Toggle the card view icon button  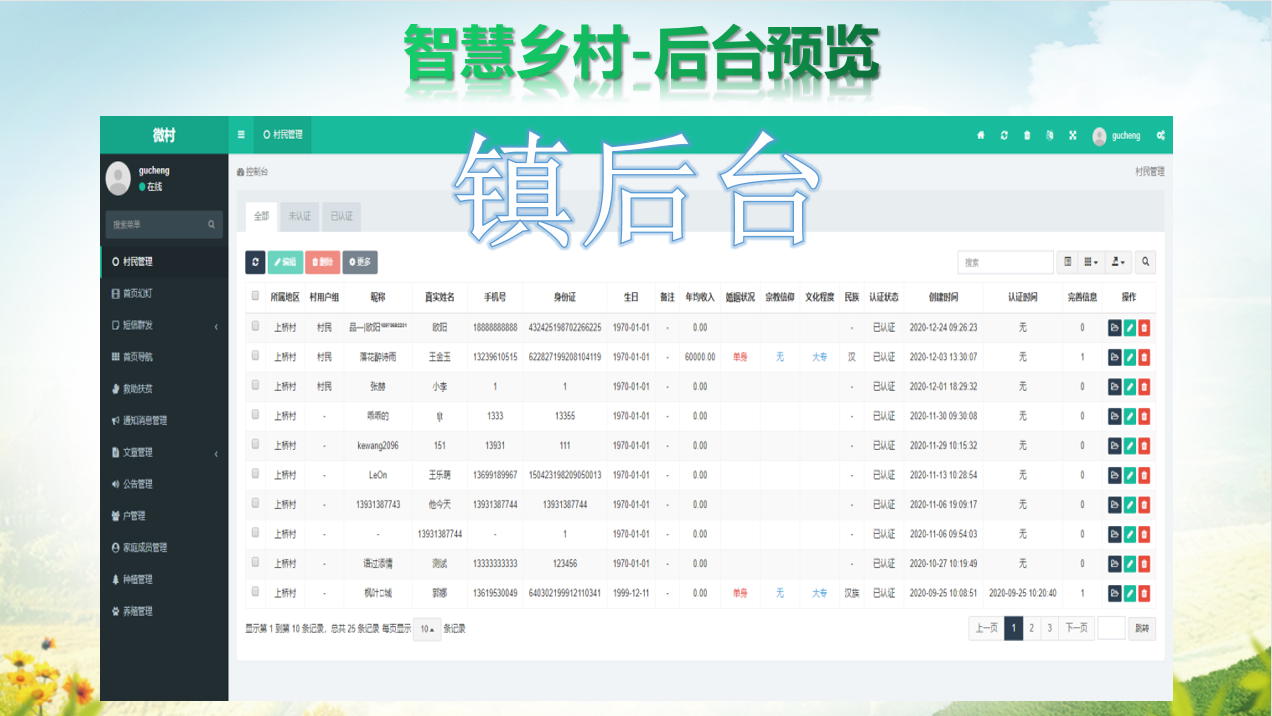(x=1068, y=262)
